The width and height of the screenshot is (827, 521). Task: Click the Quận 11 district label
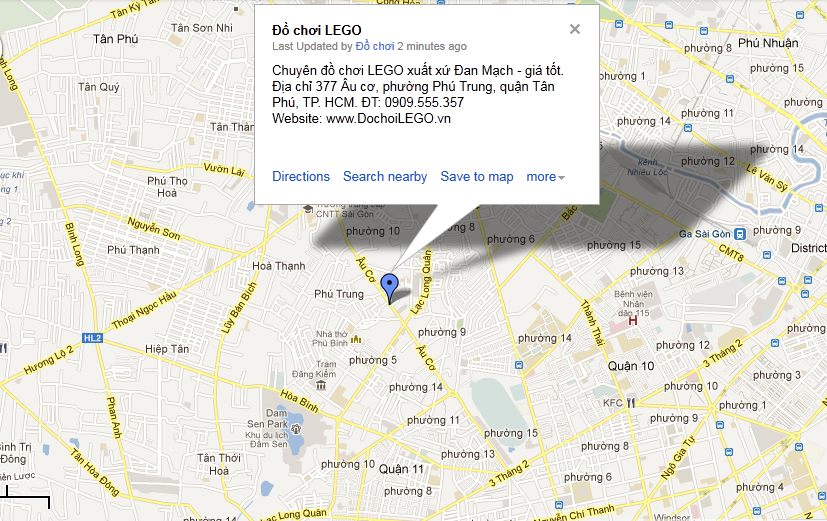401,469
